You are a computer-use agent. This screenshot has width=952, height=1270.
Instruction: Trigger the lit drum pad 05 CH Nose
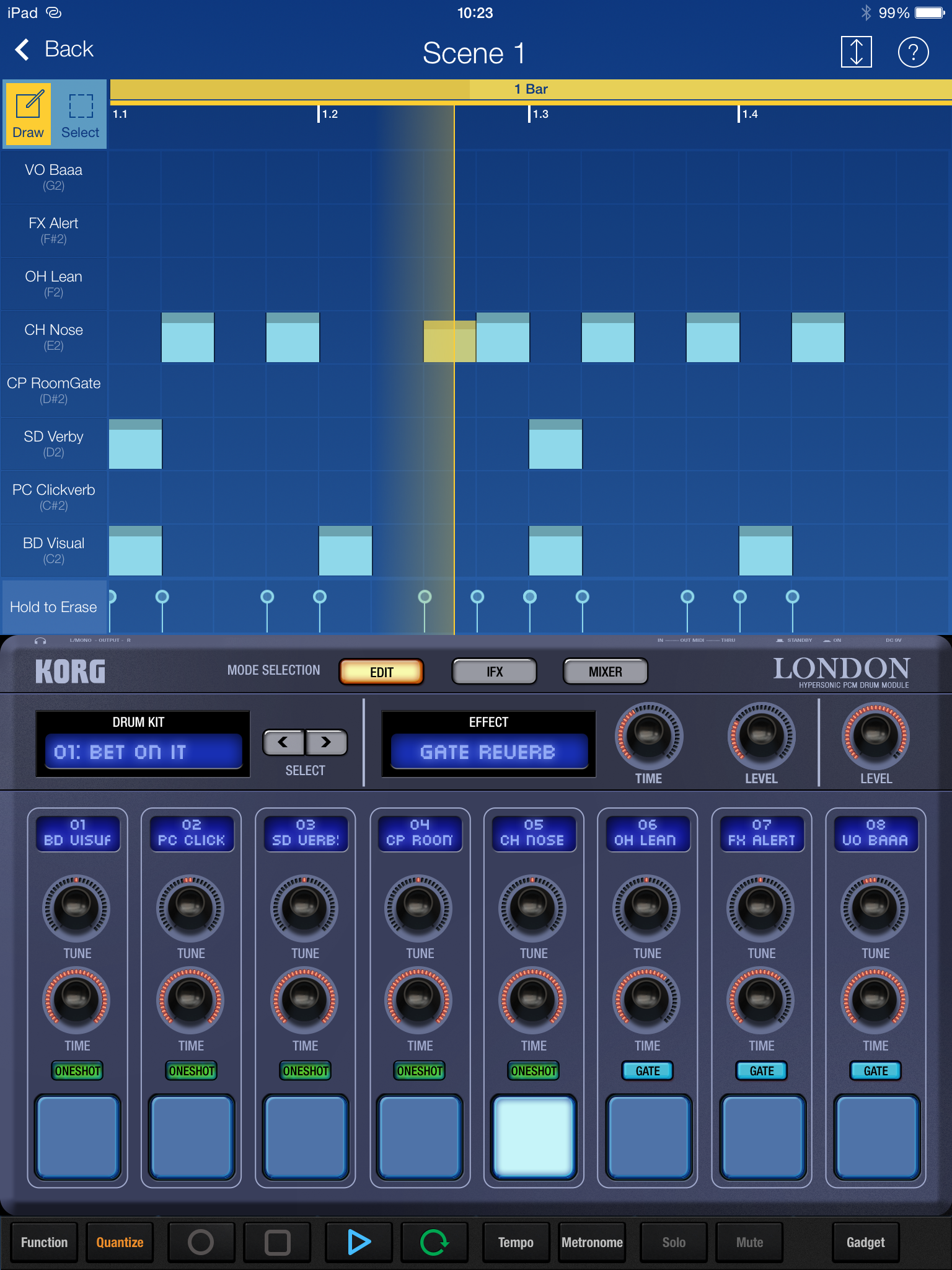[534, 1137]
